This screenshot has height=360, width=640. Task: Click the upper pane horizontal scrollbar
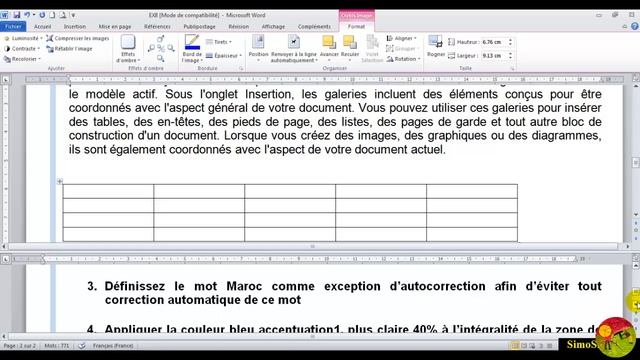click(313, 247)
